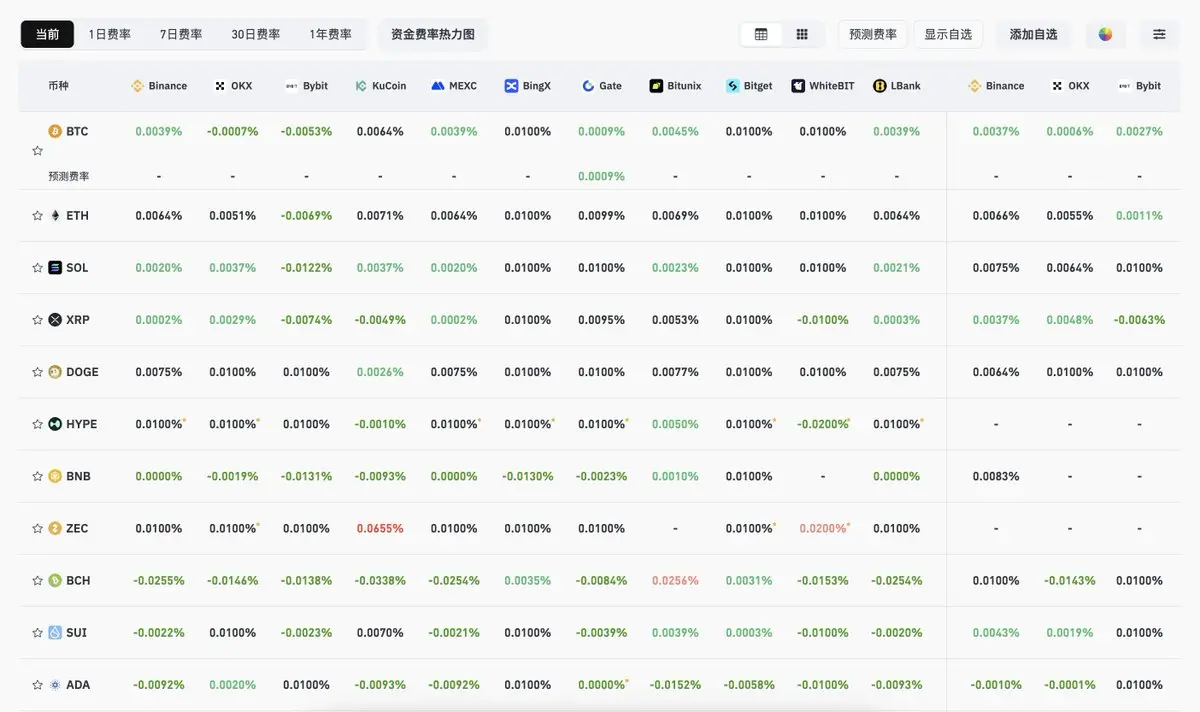Click HYPE WhiteBIT rate -0.0200%
This screenshot has height=712, width=1200.
[823, 424]
